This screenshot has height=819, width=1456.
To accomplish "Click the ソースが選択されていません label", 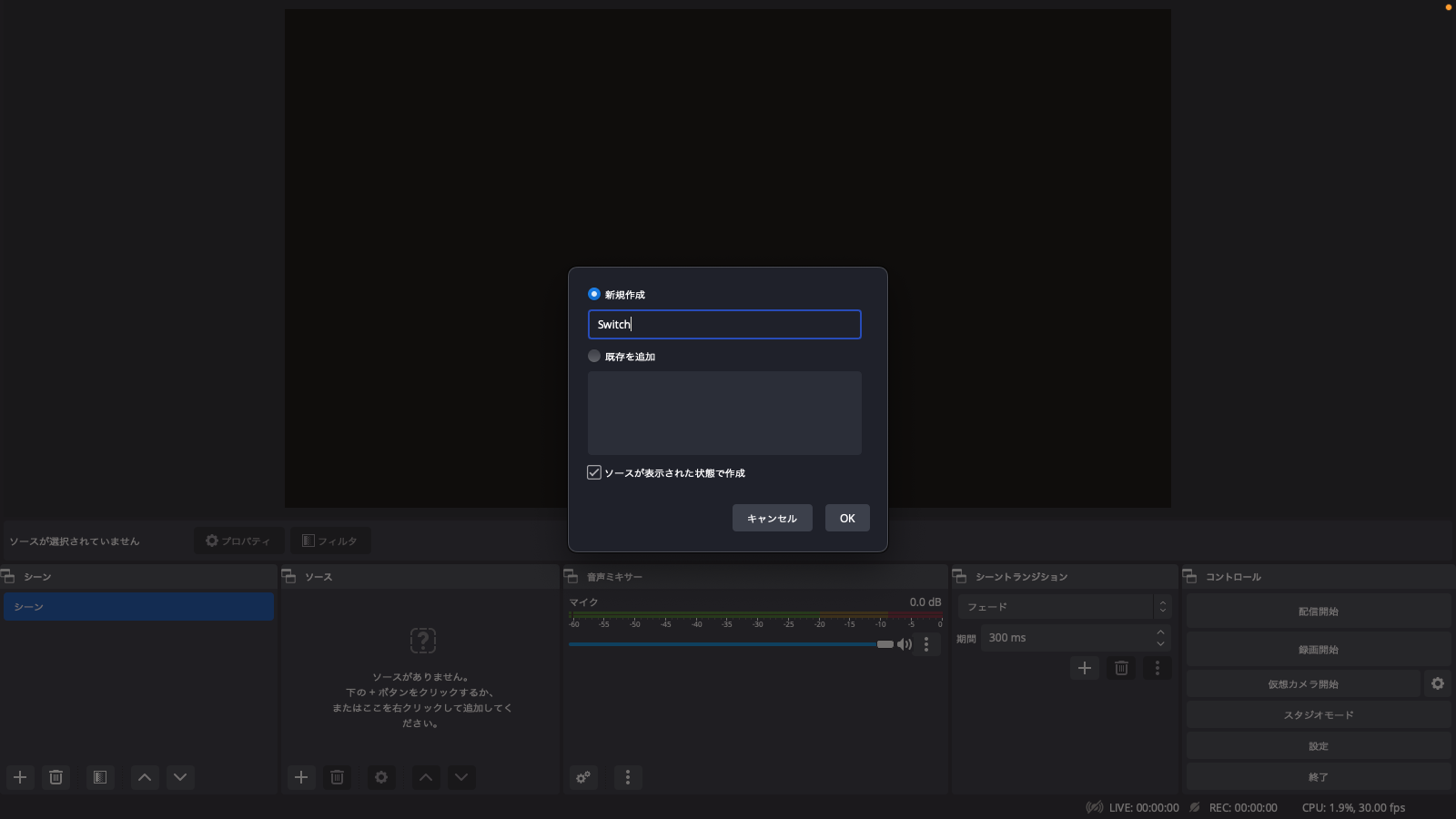I will (75, 541).
